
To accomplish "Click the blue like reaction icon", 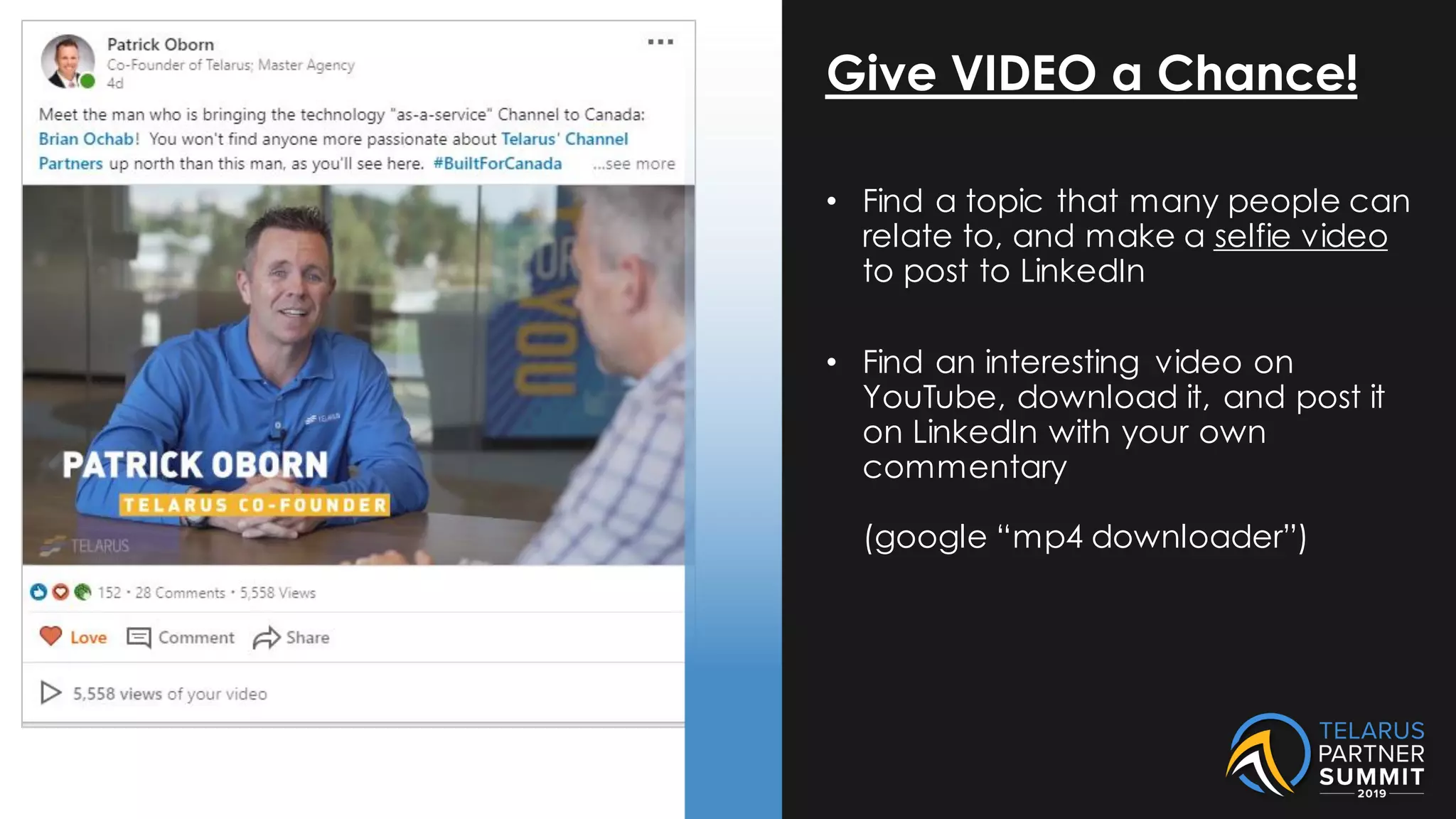I will pos(38,591).
